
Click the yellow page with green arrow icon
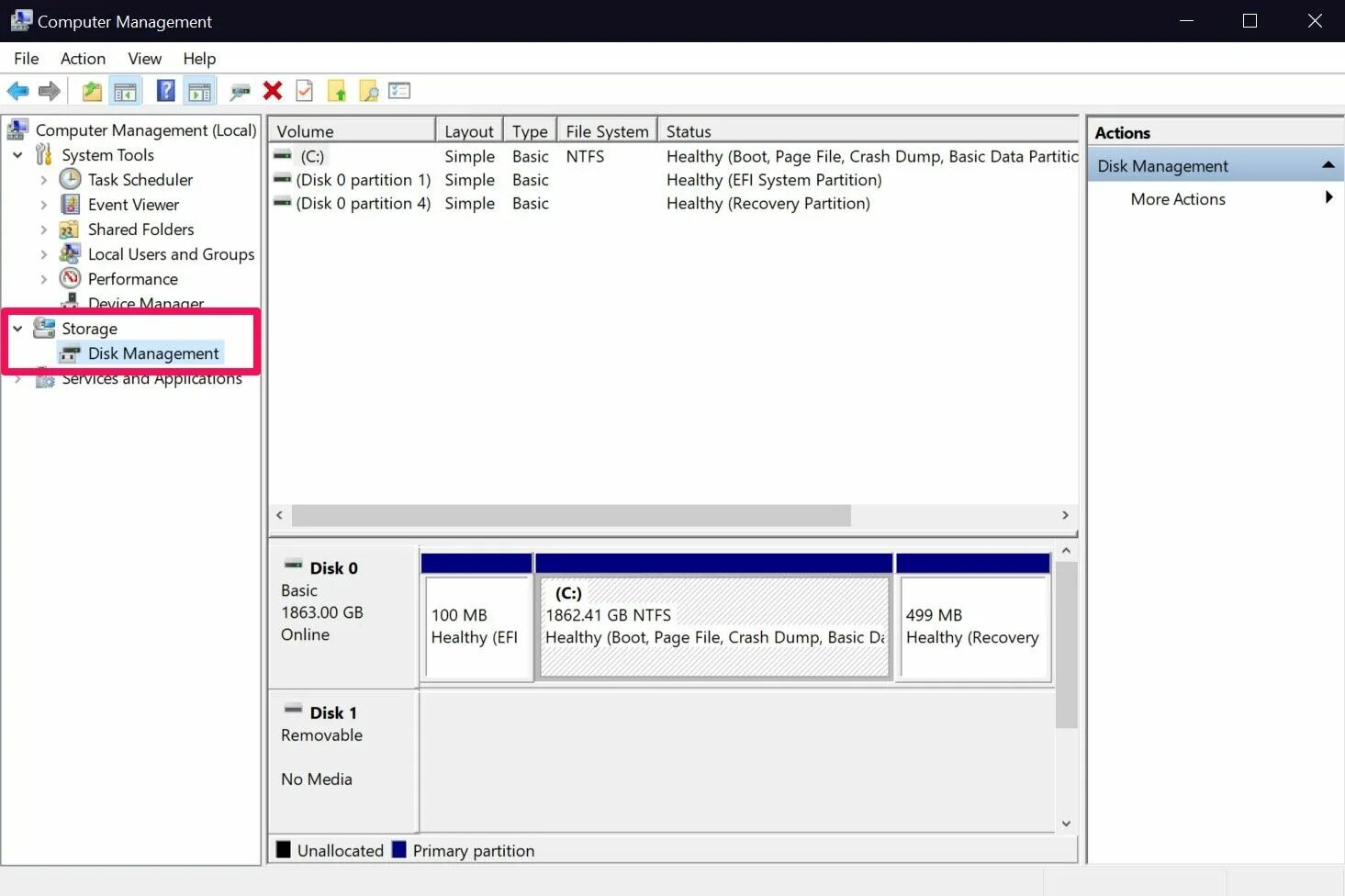pos(337,91)
